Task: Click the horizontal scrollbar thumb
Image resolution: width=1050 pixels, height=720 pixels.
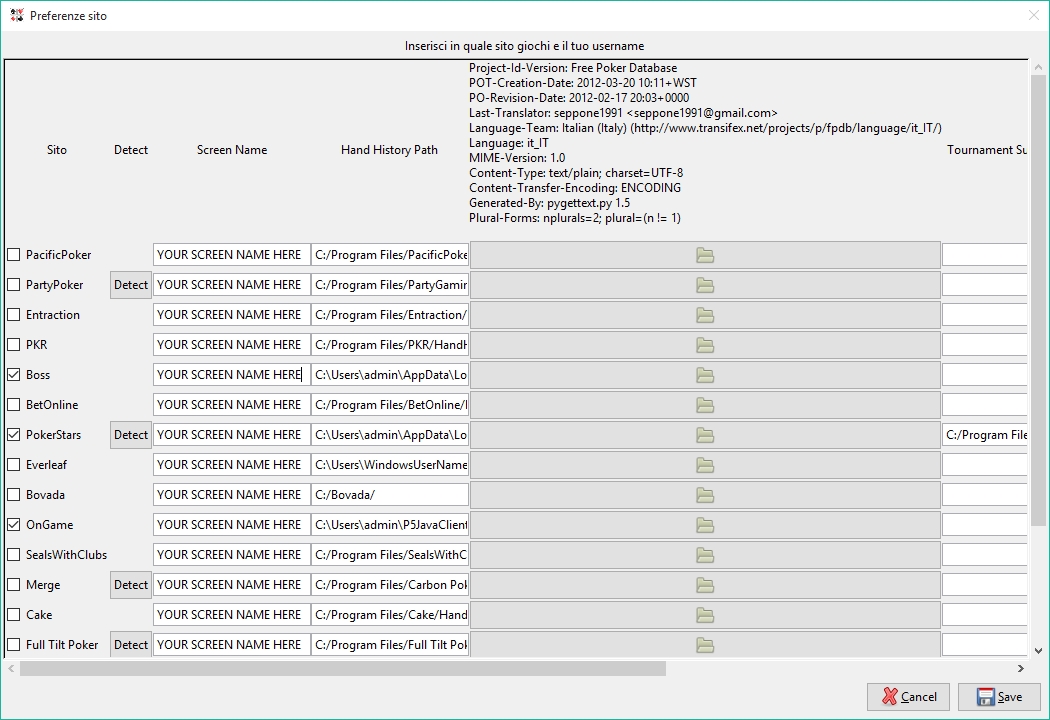Action: pyautogui.click(x=343, y=668)
